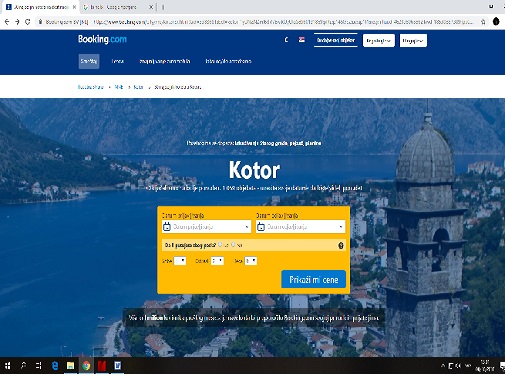Click the Kotor breadcrumb link
505x375 pixels.
click(138, 87)
